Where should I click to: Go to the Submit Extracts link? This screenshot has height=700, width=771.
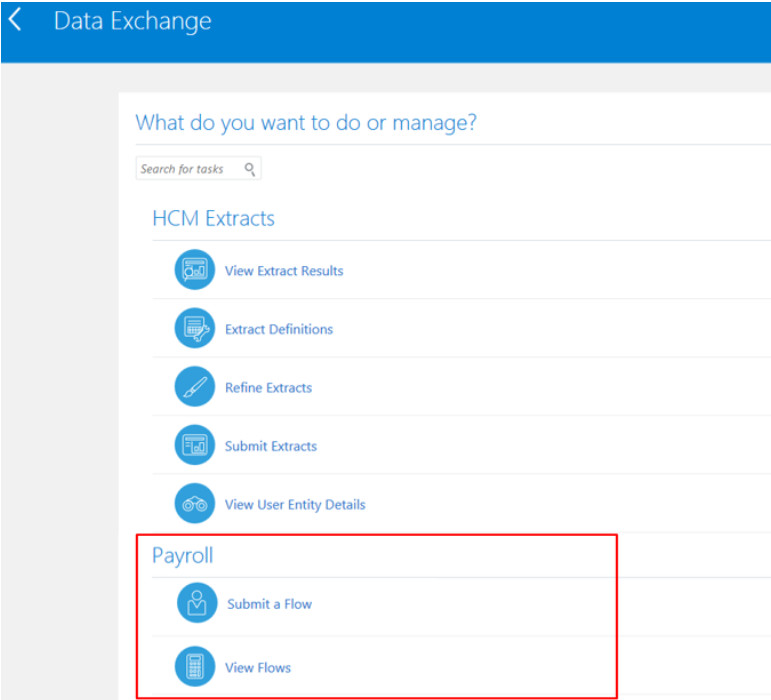[271, 446]
